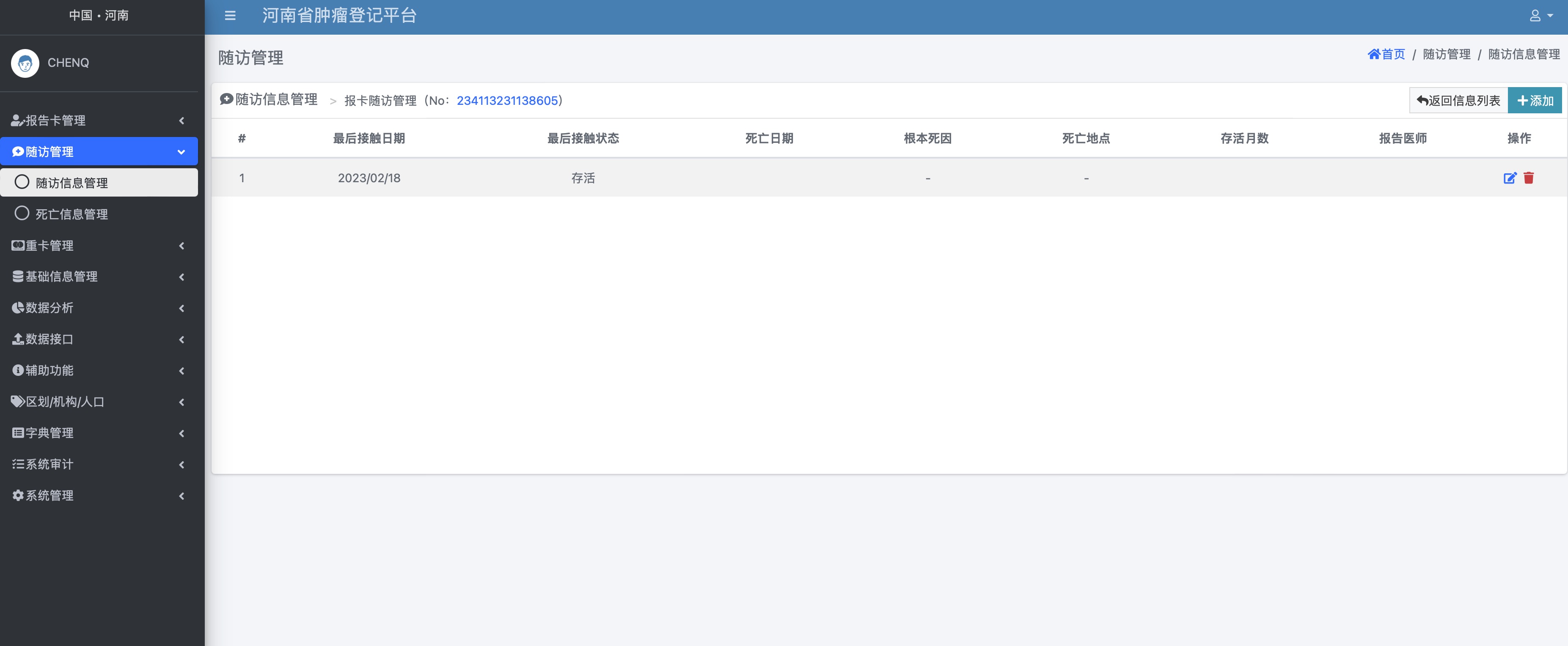Click the 添加 button
The width and height of the screenshot is (1568, 646).
tap(1535, 101)
